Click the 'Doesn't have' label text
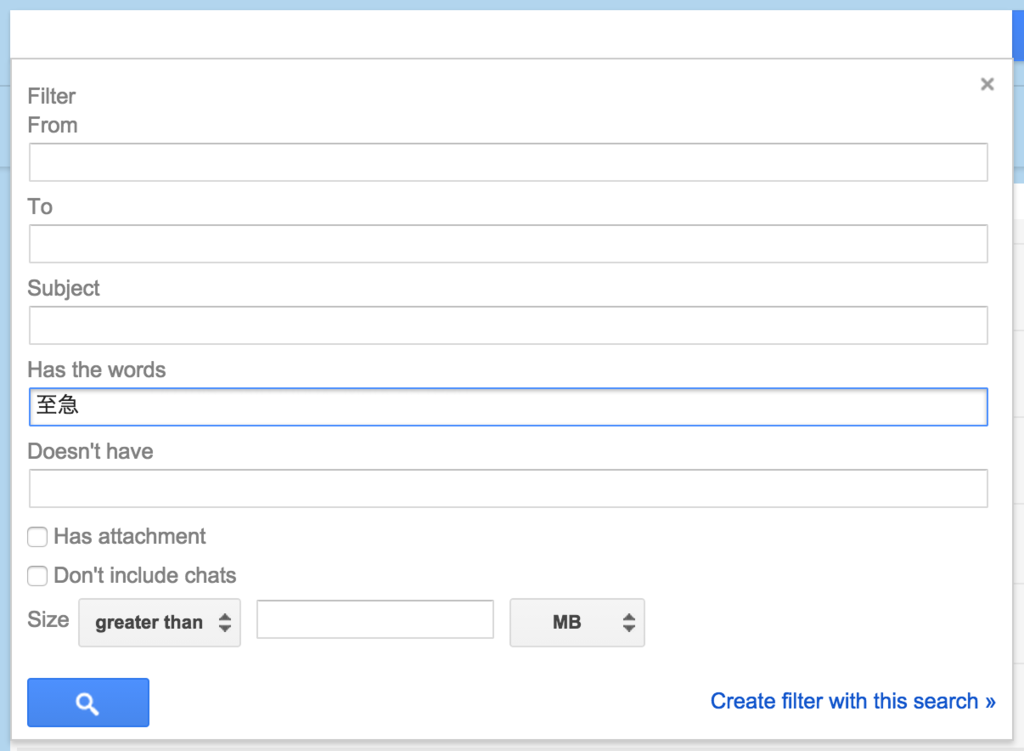This screenshot has height=751, width=1024. pyautogui.click(x=91, y=451)
